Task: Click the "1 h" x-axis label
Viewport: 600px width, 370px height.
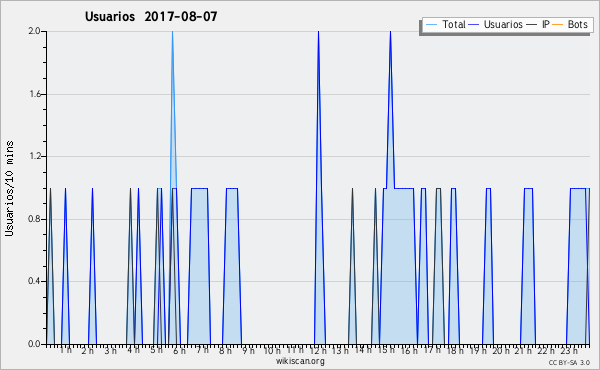Action: [65, 350]
